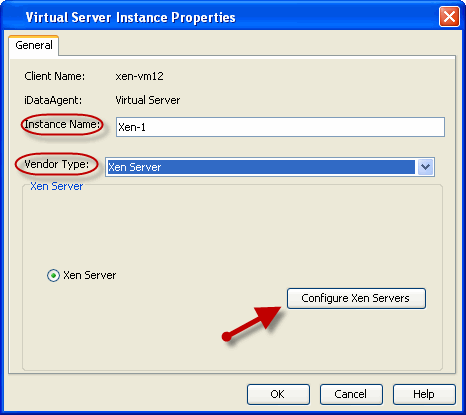Confirm the dialog with OK

point(278,394)
